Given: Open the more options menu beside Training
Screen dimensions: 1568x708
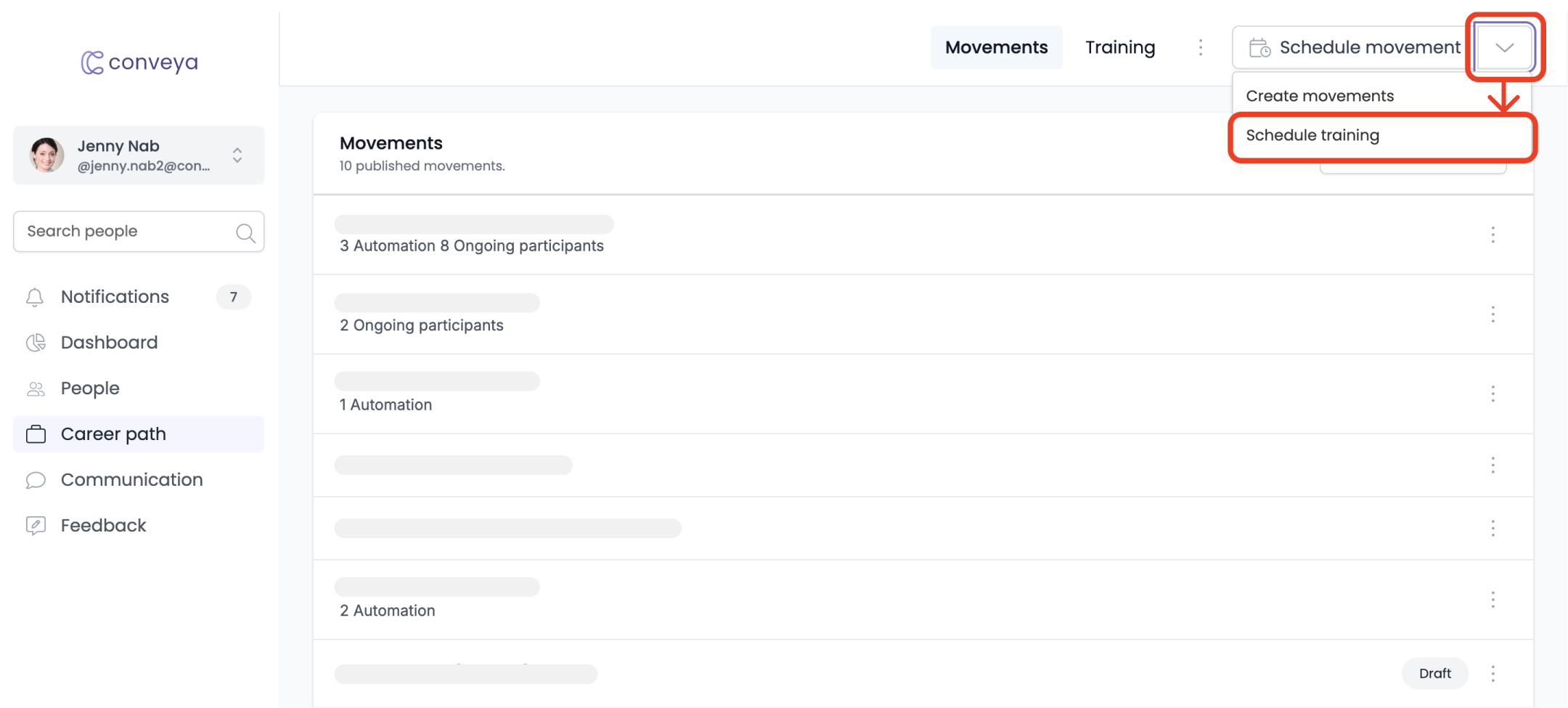Looking at the screenshot, I should pyautogui.click(x=1201, y=47).
